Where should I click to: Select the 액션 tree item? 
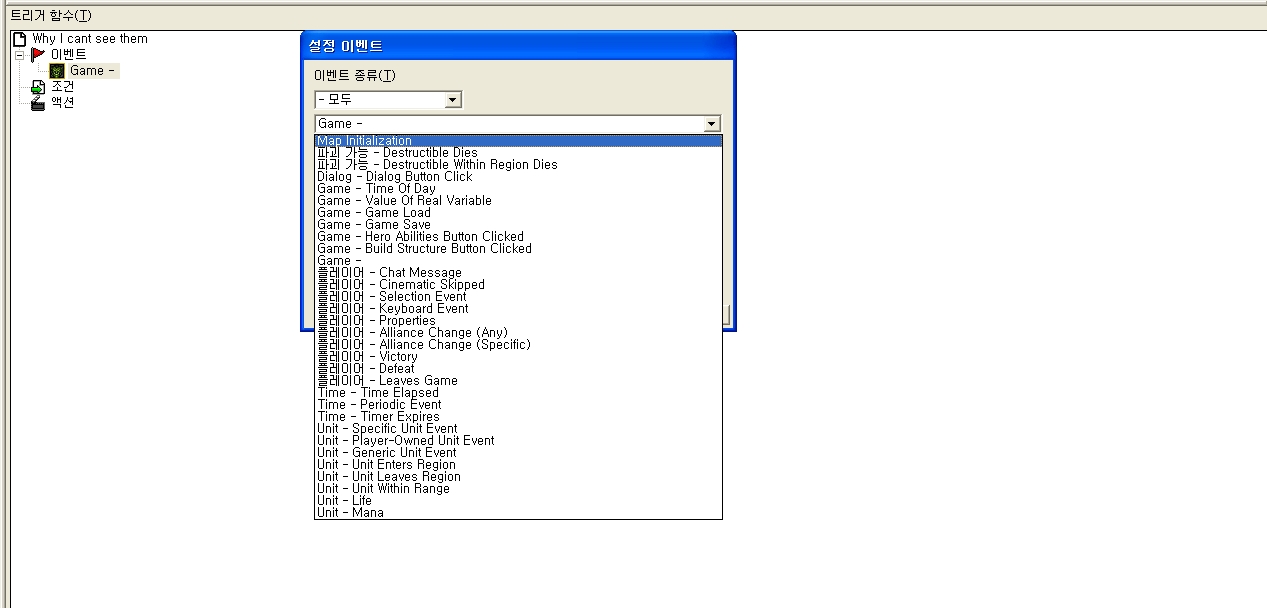[x=62, y=102]
